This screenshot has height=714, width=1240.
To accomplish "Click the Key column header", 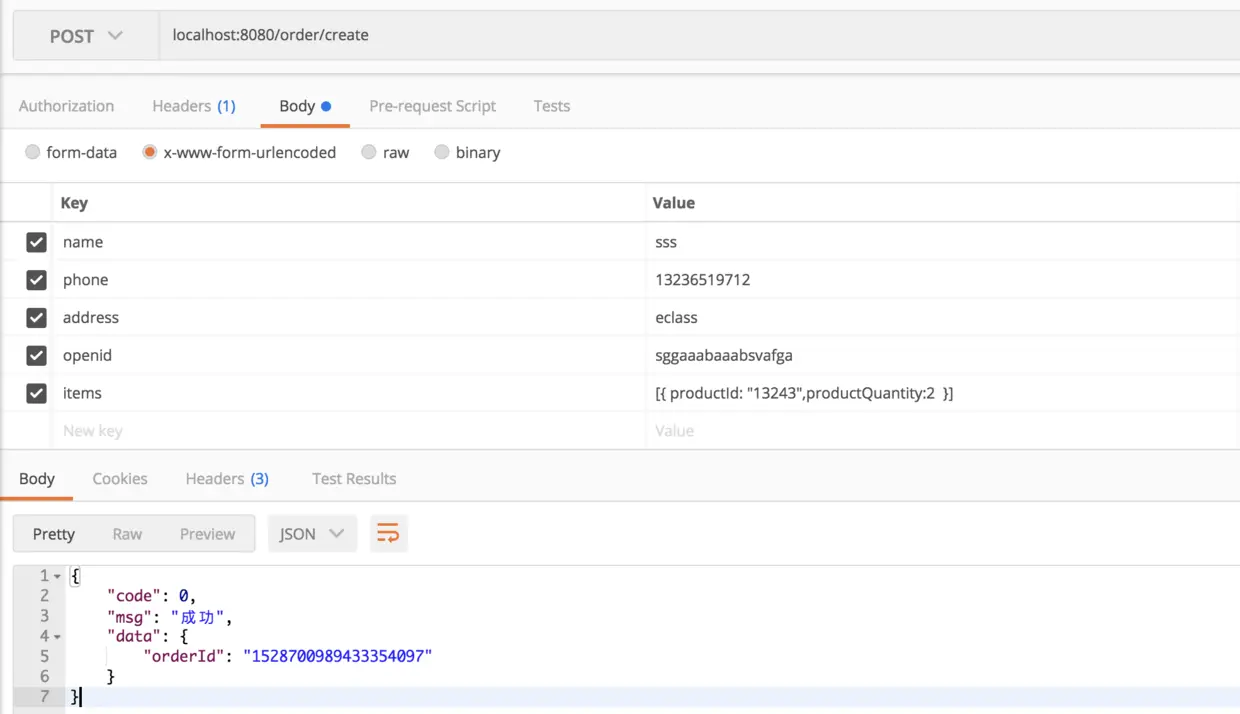I will (74, 203).
